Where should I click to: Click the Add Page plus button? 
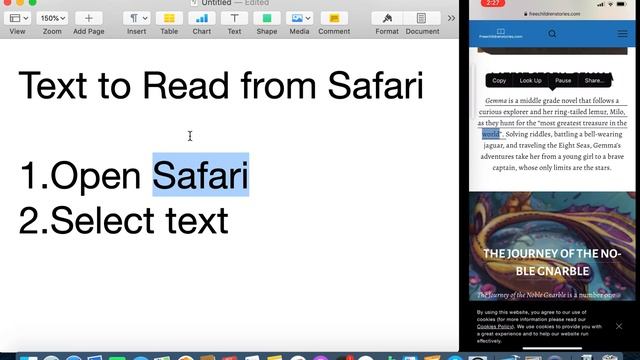pyautogui.click(x=89, y=18)
